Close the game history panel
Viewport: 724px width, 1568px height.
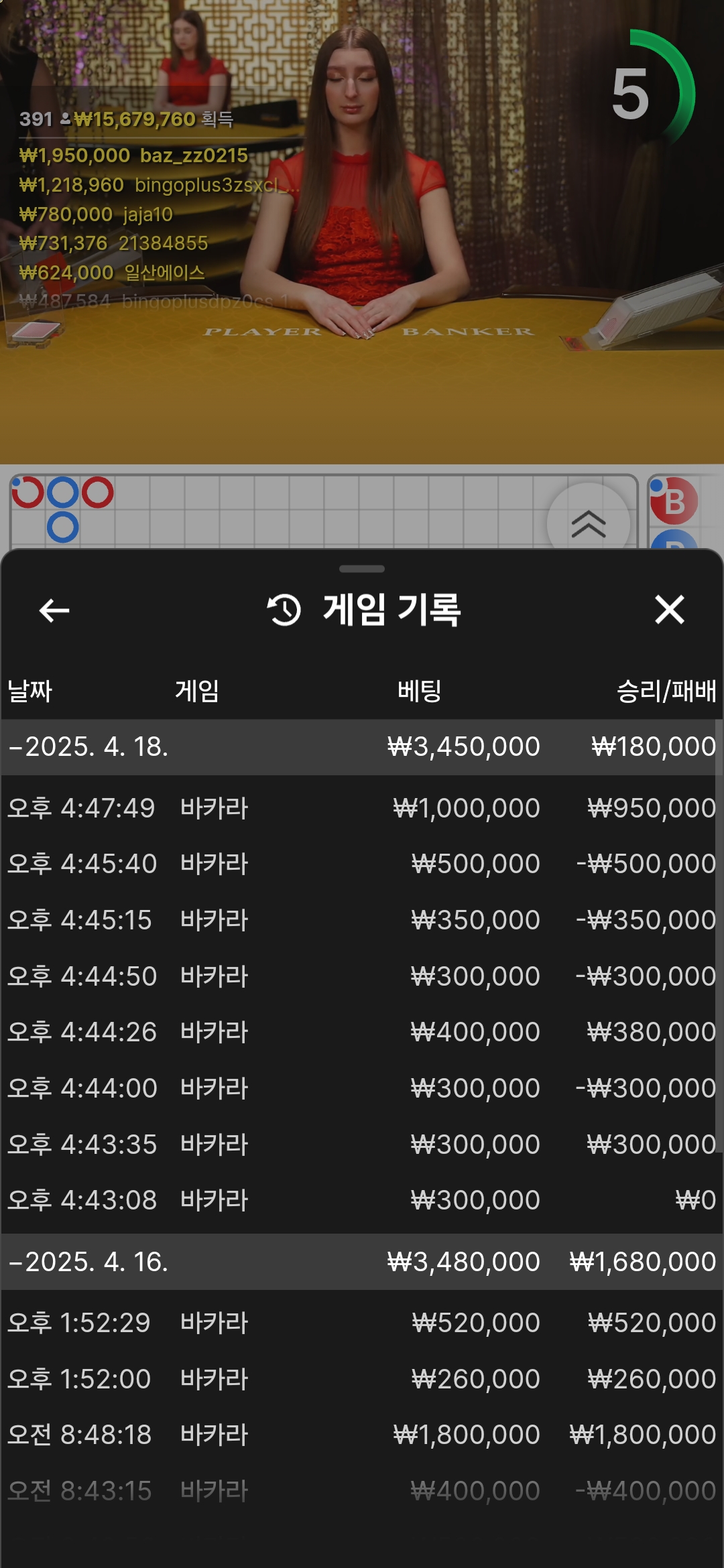click(669, 610)
